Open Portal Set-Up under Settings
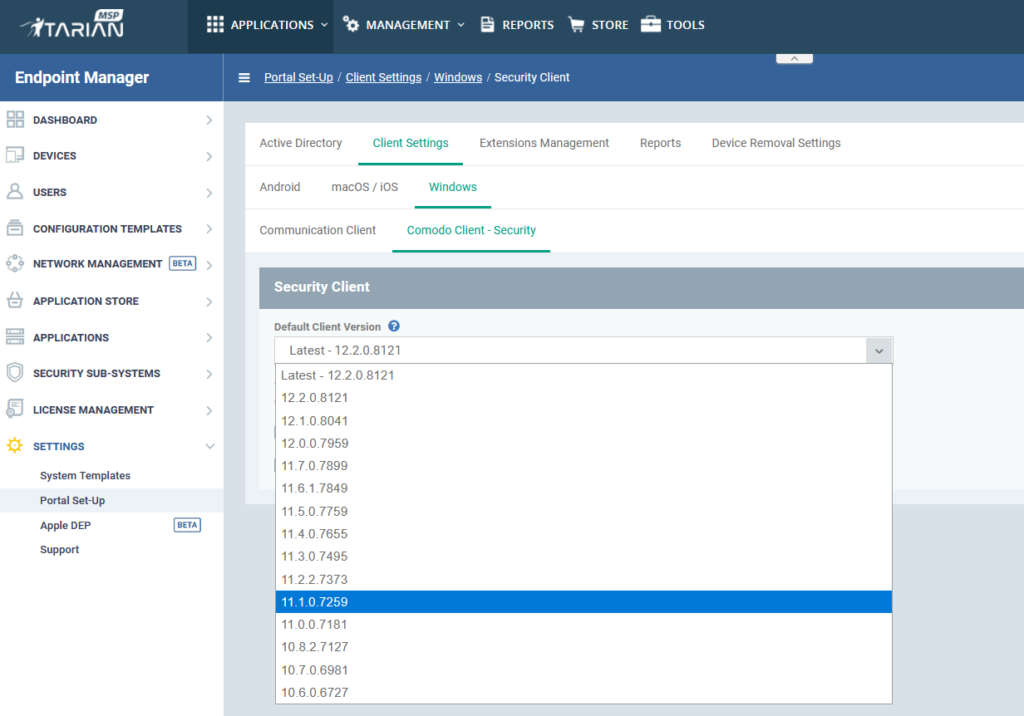Viewport: 1024px width, 716px height. (72, 500)
